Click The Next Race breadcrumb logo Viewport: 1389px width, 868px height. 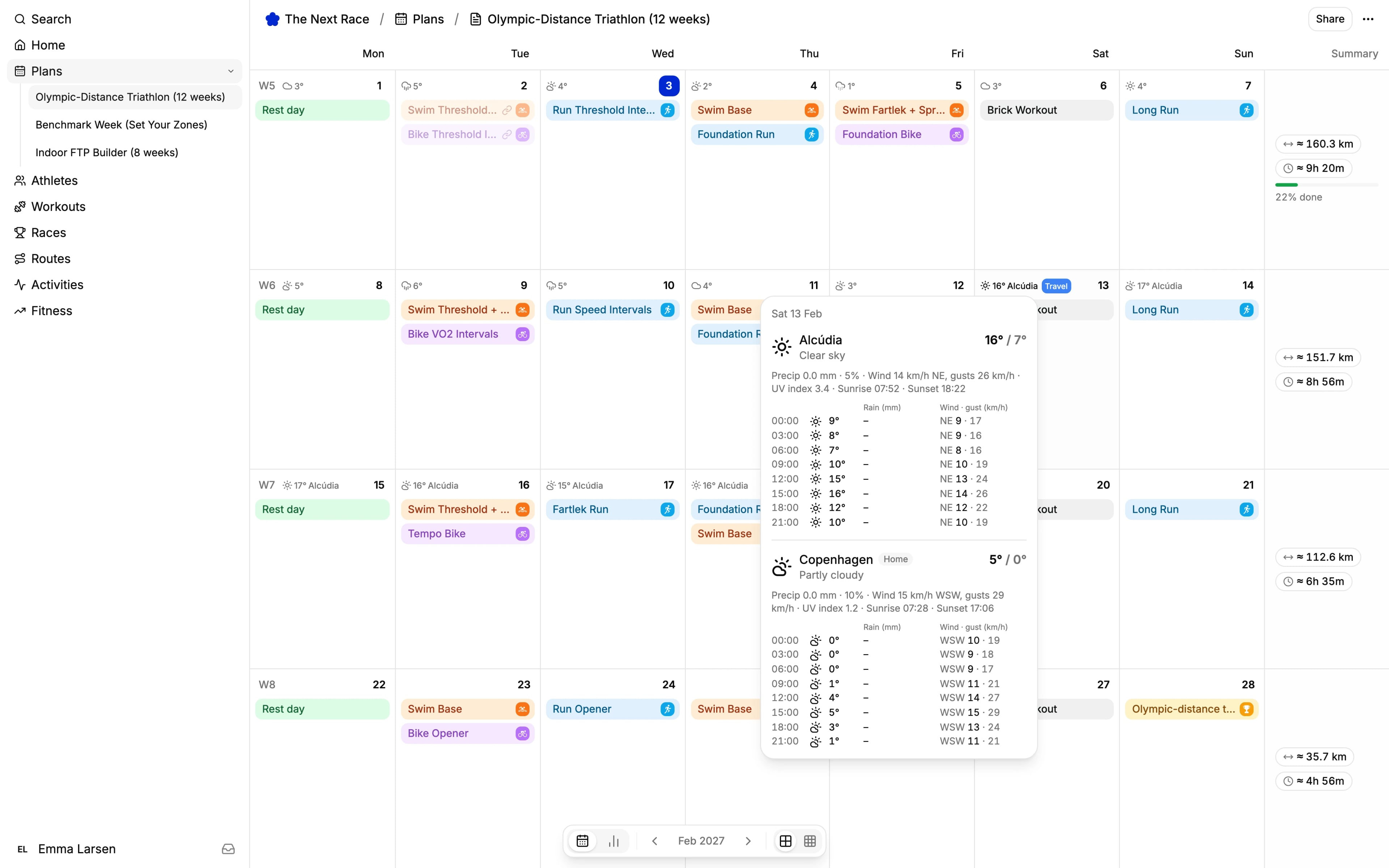272,20
